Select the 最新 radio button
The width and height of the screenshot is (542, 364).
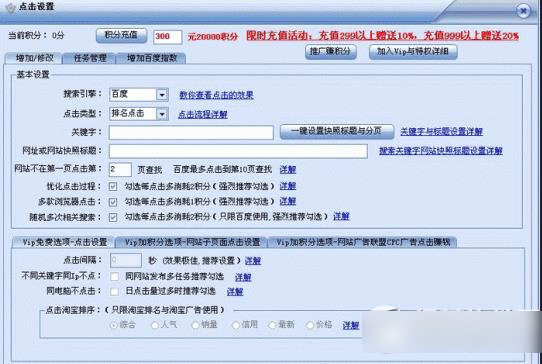click(272, 325)
